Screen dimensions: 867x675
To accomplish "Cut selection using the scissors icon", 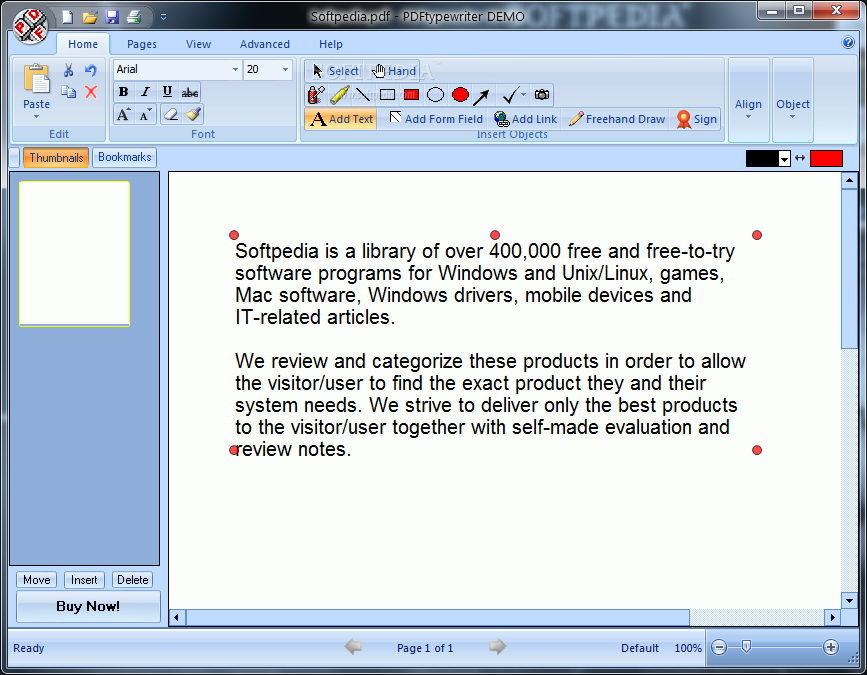I will pyautogui.click(x=69, y=70).
